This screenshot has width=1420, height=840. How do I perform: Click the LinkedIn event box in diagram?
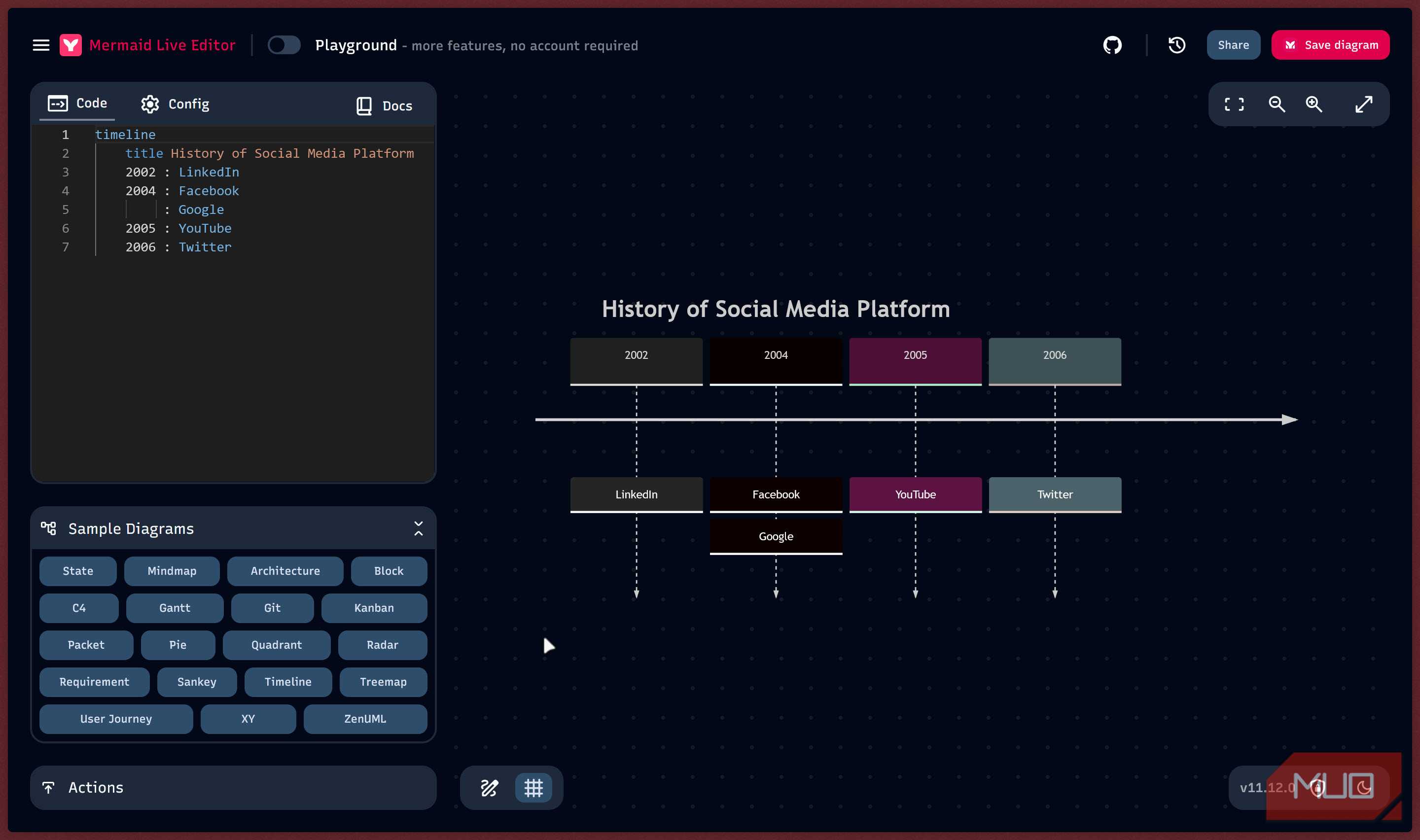tap(636, 495)
